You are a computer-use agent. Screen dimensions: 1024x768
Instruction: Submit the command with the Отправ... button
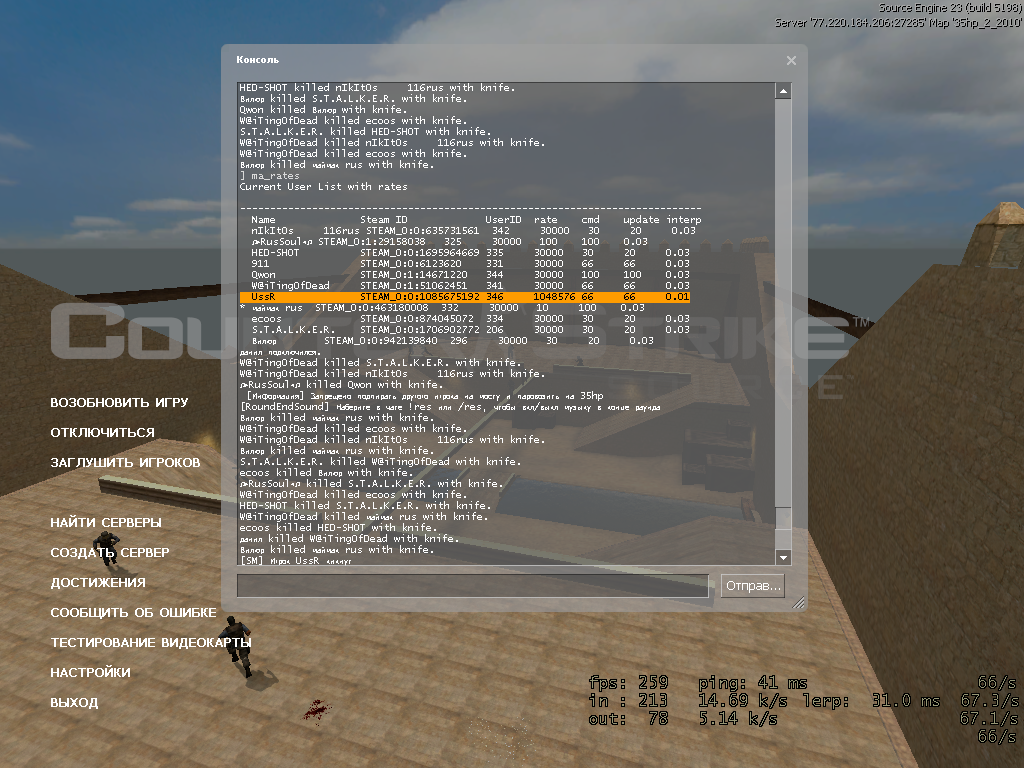tap(753, 586)
